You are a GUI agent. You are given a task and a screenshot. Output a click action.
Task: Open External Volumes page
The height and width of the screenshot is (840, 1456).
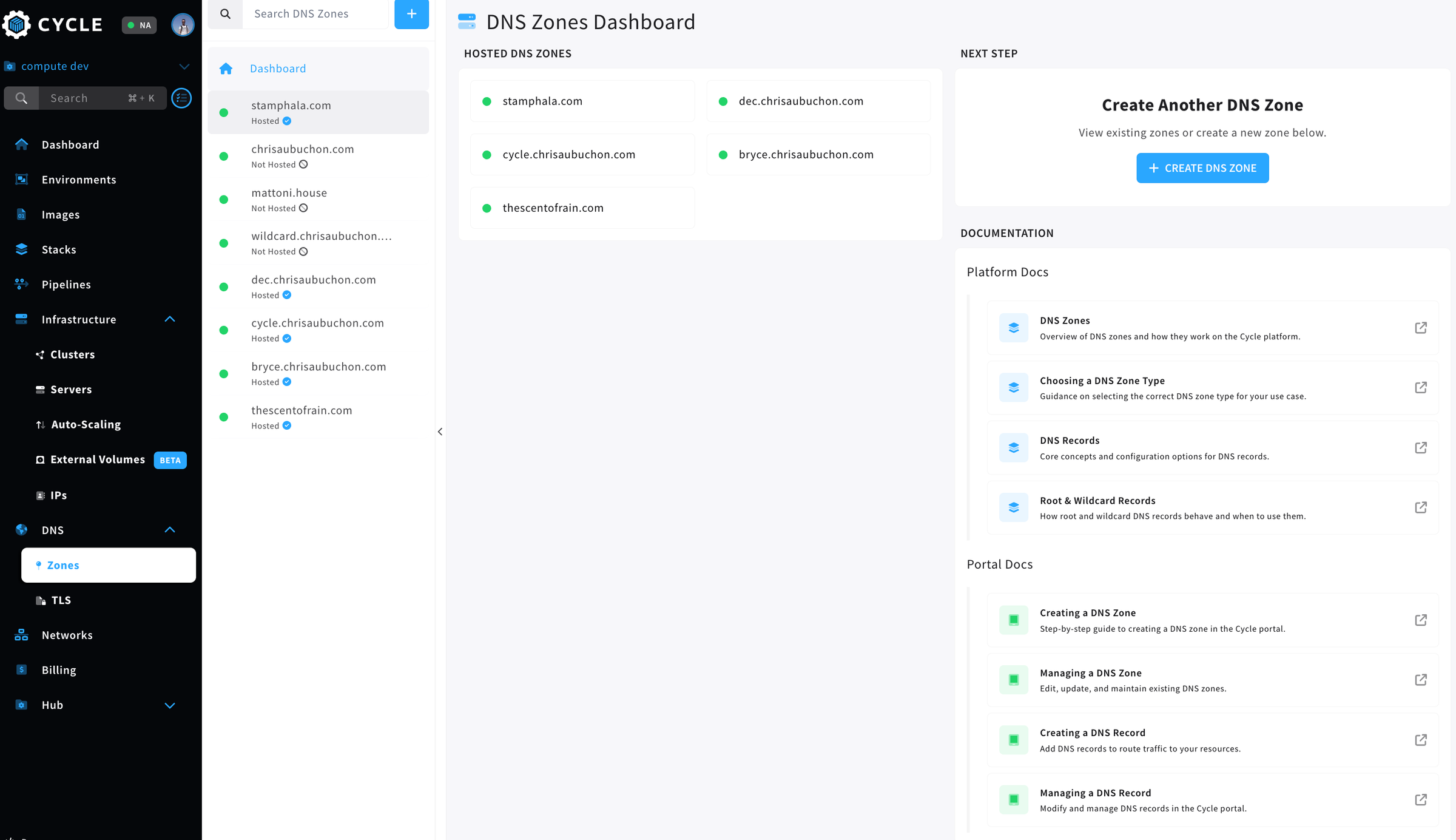click(97, 459)
